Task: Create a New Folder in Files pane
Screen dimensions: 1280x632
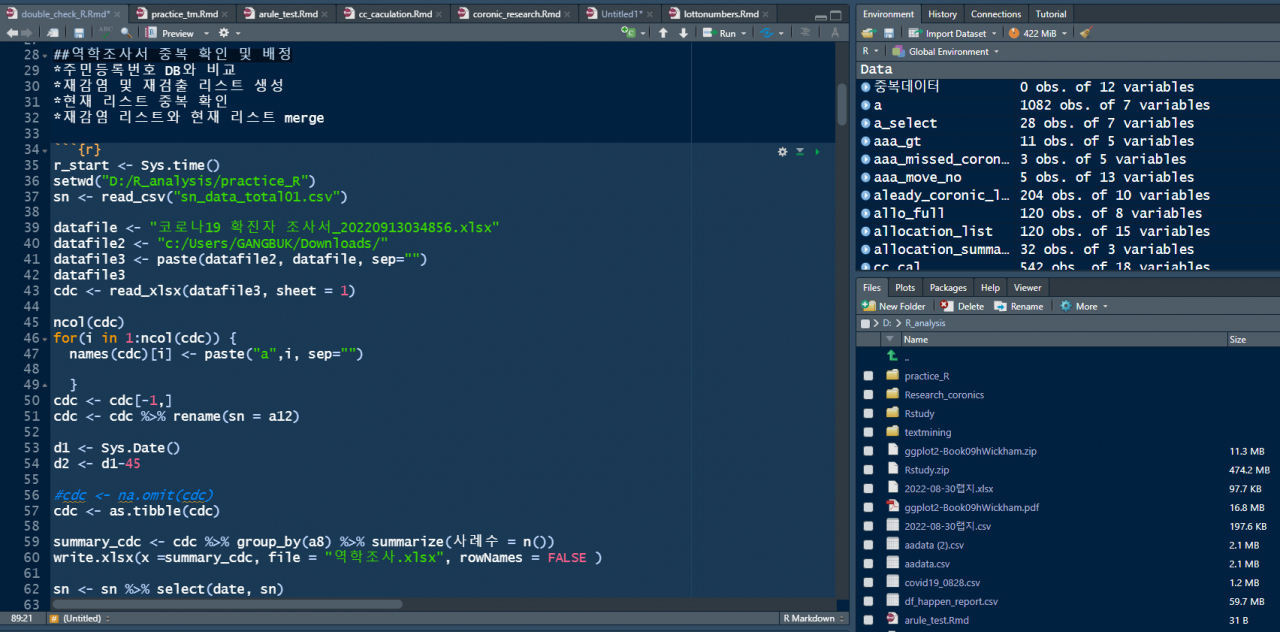Action: click(894, 306)
